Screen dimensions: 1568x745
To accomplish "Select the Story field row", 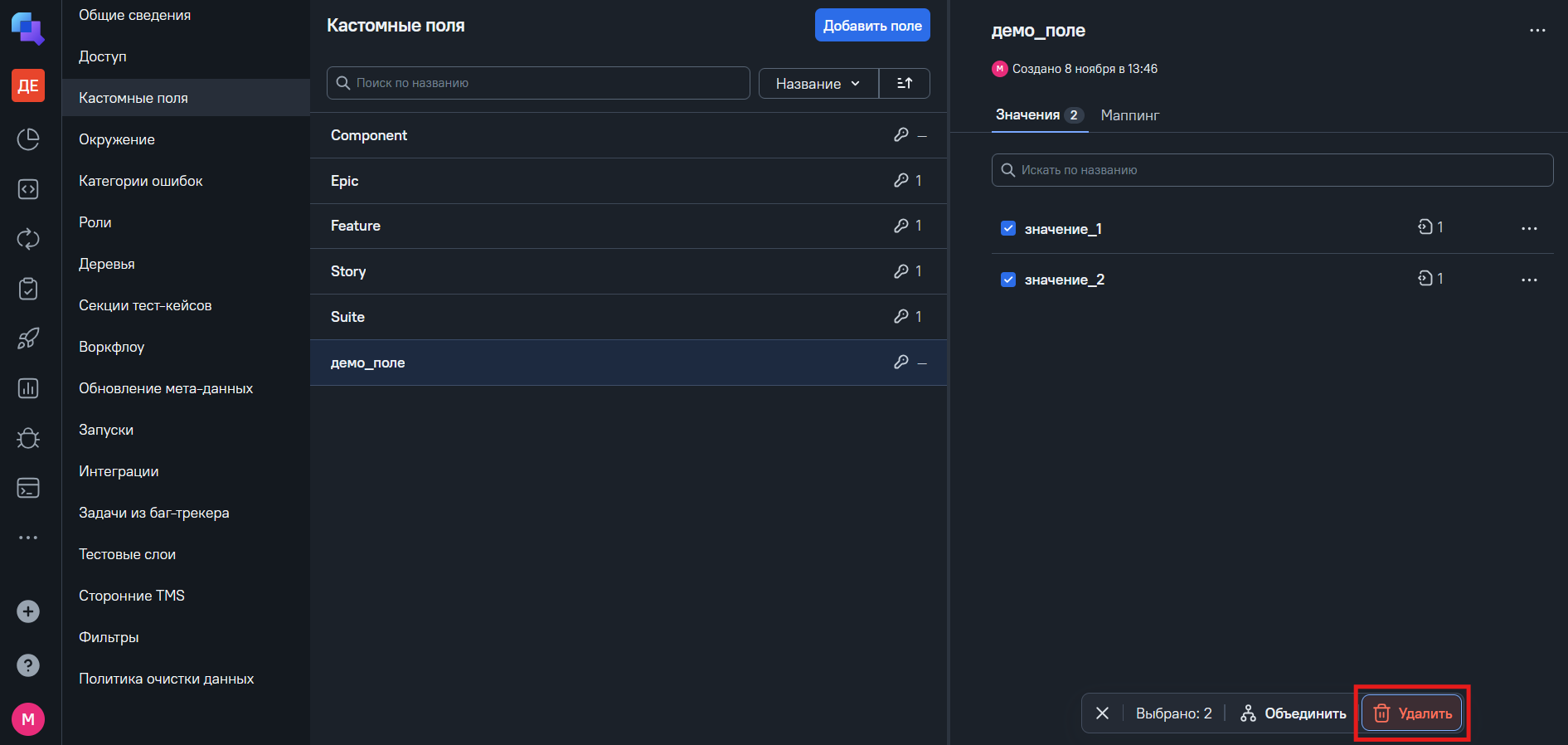I will [629, 271].
